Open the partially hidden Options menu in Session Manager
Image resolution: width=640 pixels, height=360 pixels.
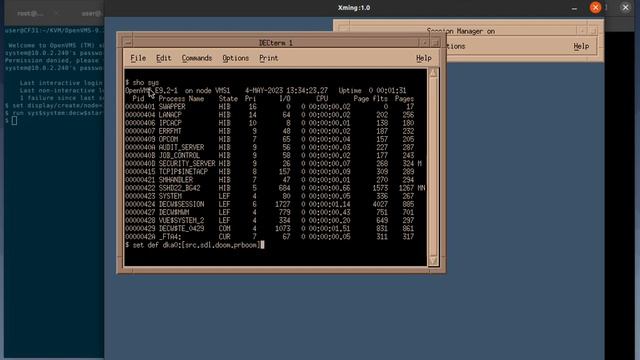(x=456, y=46)
